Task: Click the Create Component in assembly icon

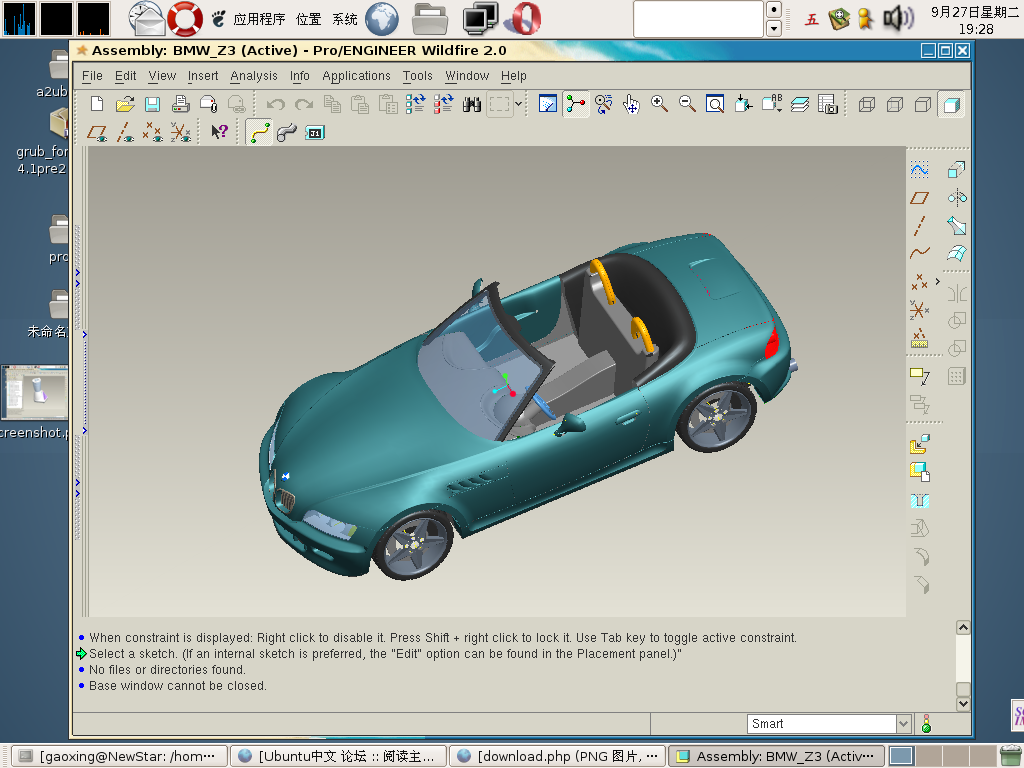Action: [919, 472]
